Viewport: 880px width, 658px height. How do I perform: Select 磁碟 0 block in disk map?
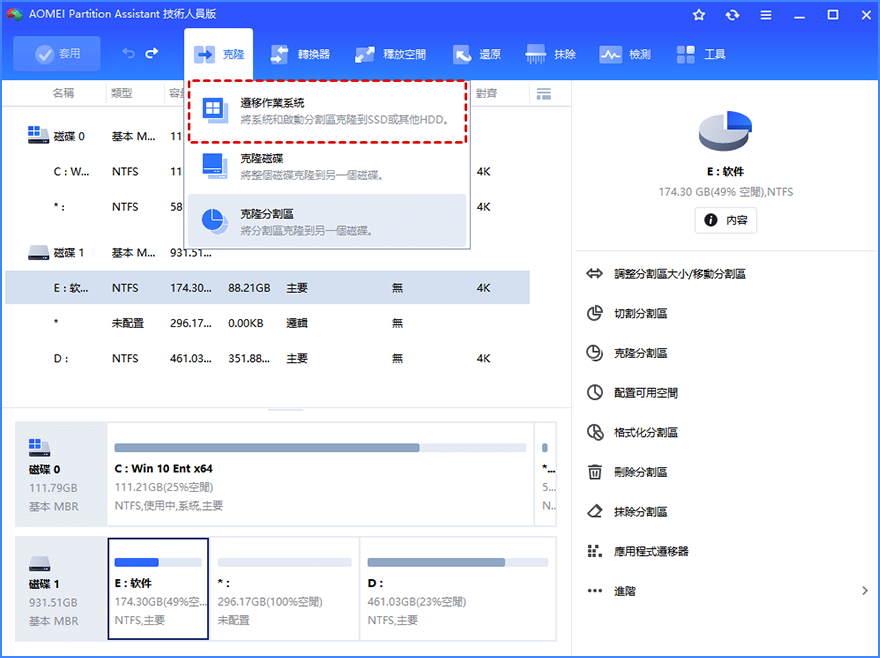[61, 474]
